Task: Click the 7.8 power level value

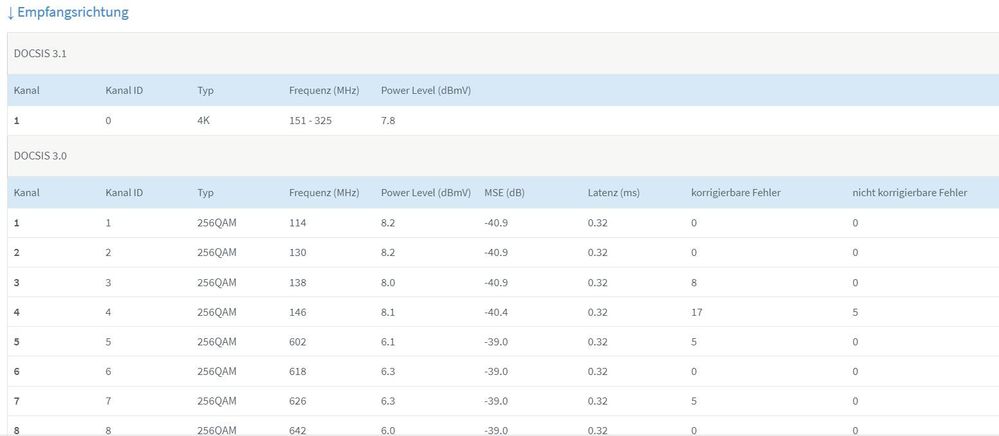Action: (x=390, y=121)
